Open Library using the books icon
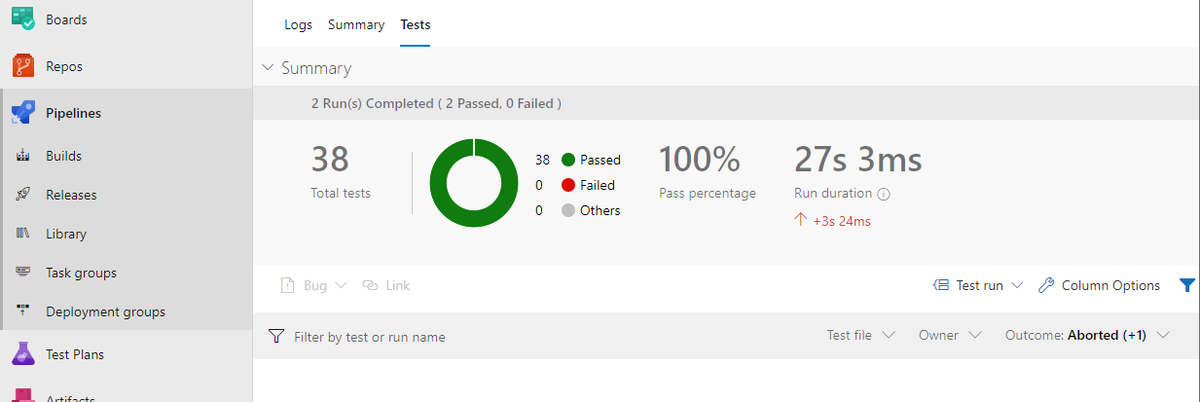 coord(23,234)
